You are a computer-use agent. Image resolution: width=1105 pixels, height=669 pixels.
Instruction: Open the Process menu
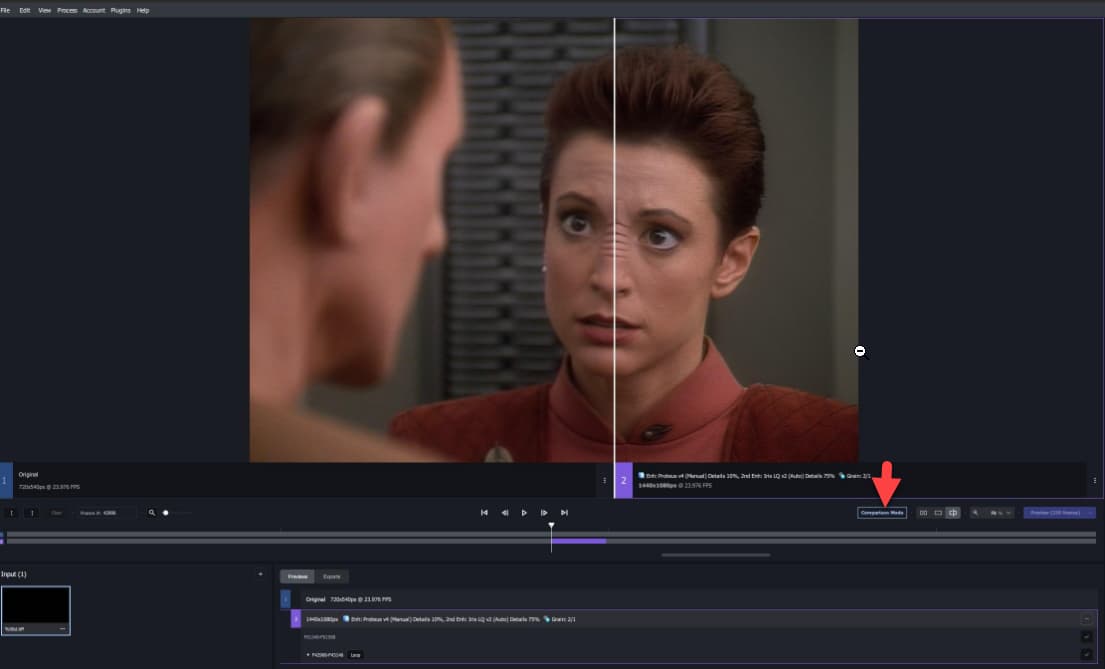[67, 10]
